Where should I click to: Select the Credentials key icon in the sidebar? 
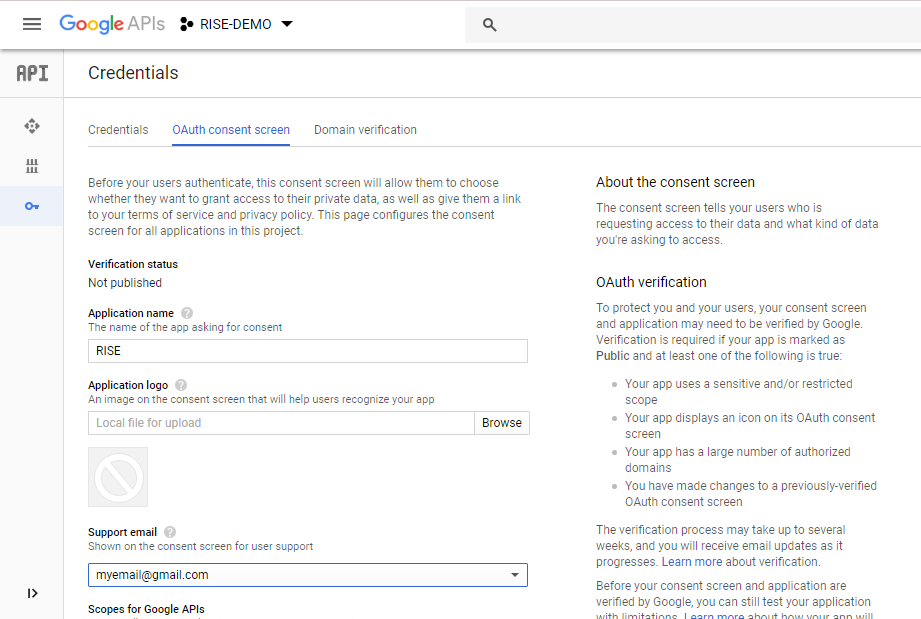pyautogui.click(x=32, y=206)
